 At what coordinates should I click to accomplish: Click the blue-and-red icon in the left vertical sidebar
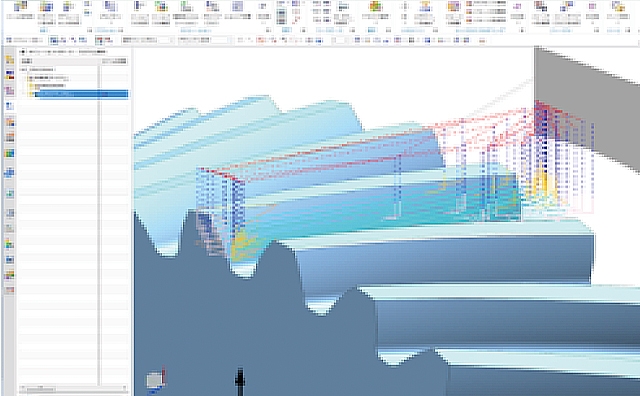(9, 75)
